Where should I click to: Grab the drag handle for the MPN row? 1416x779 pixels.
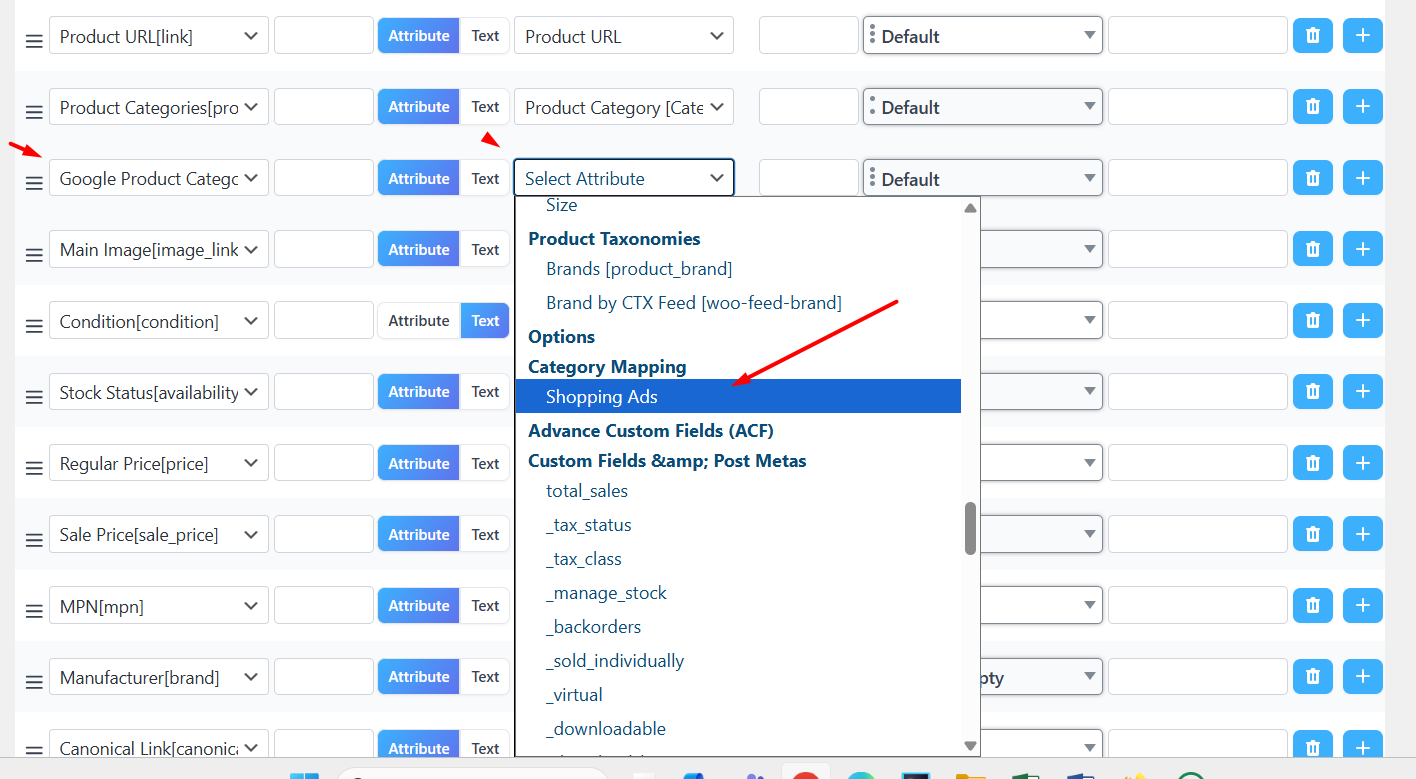point(34,610)
